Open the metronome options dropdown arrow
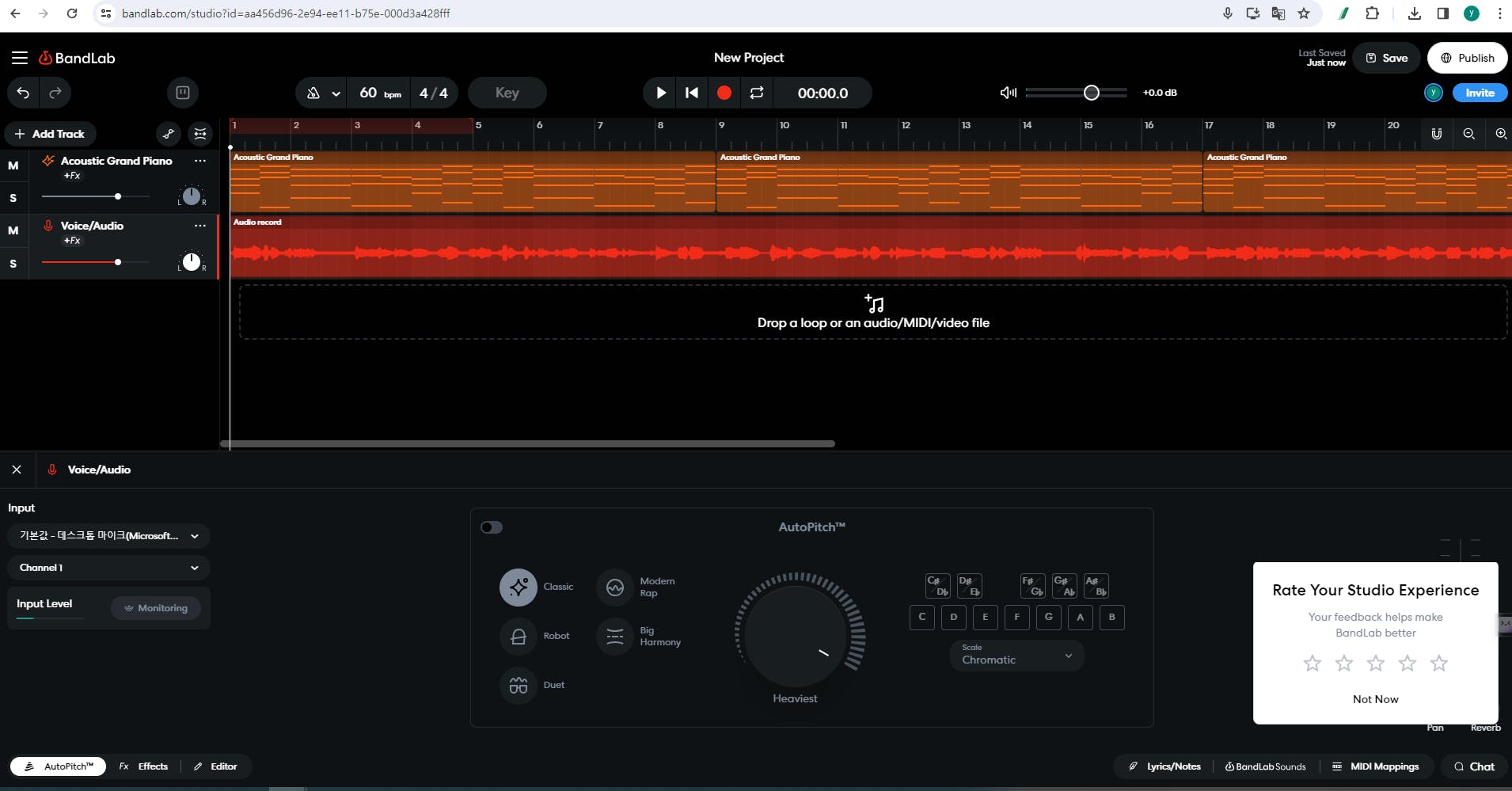The image size is (1512, 791). tap(336, 93)
